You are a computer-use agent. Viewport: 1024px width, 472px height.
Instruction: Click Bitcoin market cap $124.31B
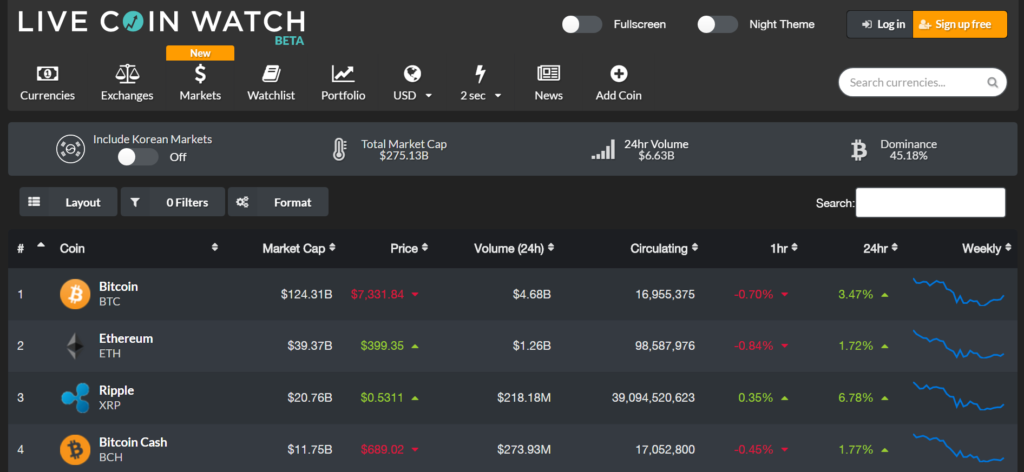[x=307, y=294]
